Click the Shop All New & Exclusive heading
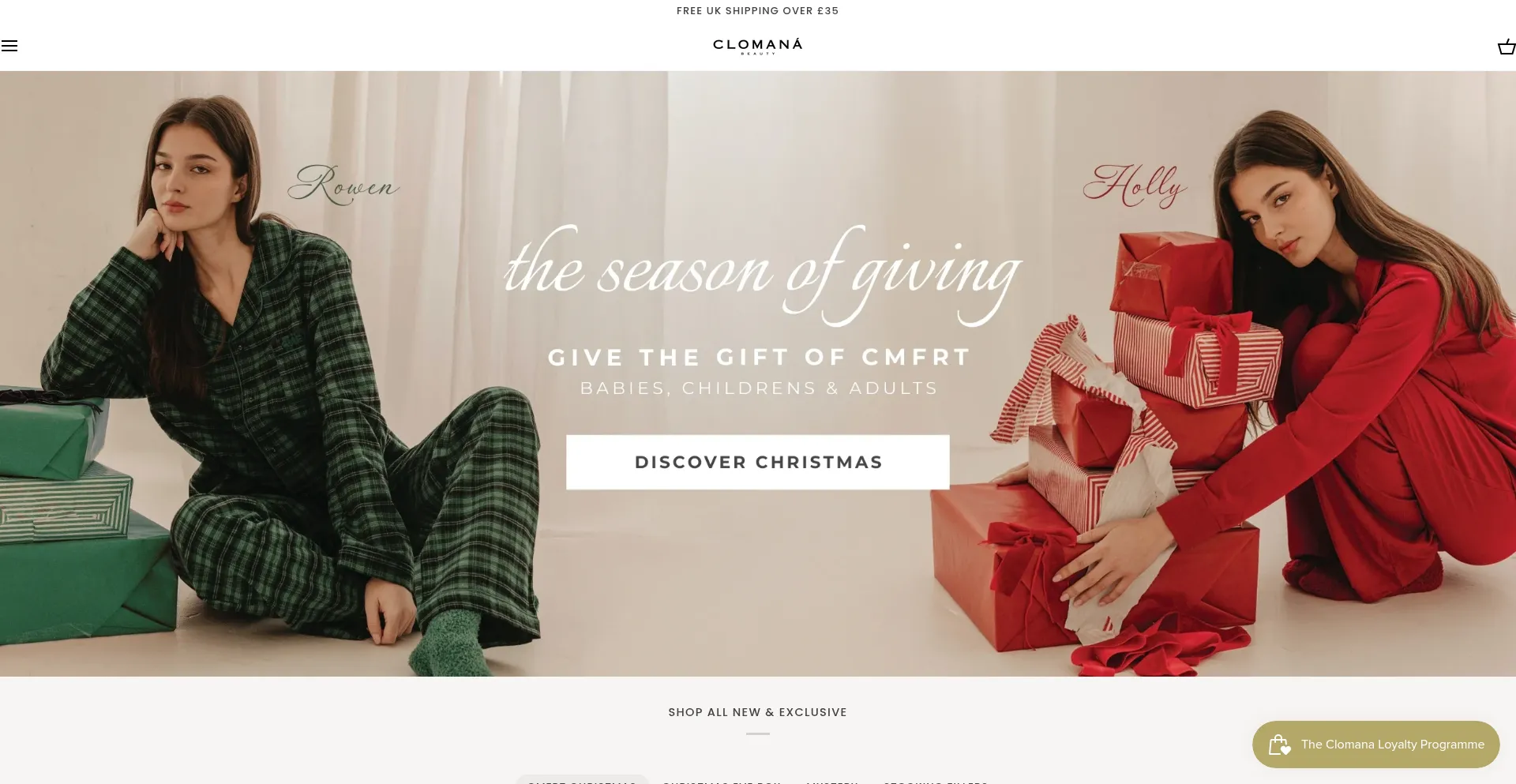 click(x=757, y=712)
